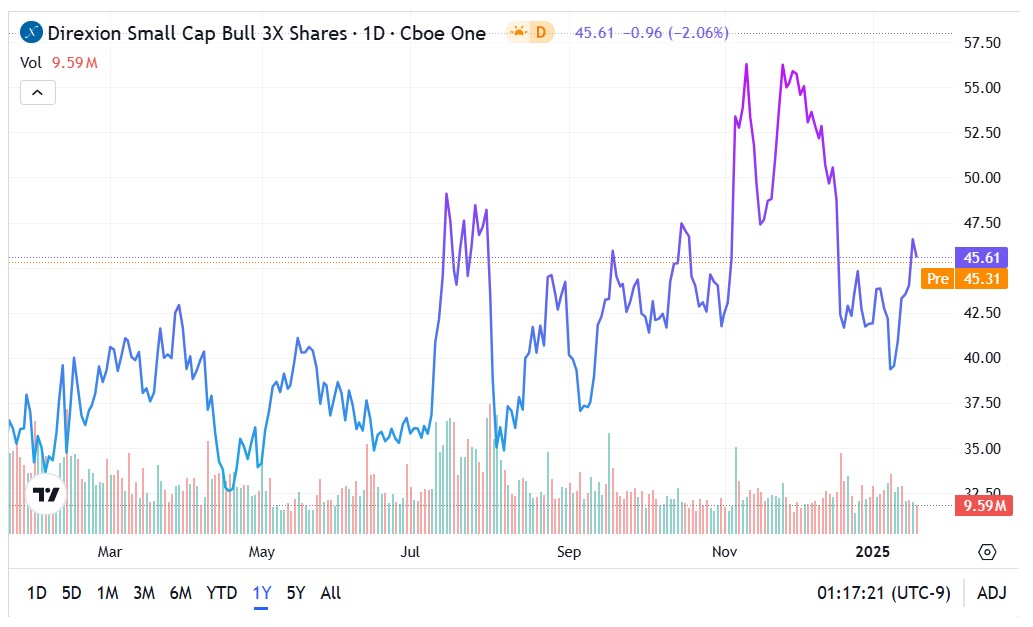Open the timezone menu at 01:17:21 (UTC-9)

coord(884,593)
